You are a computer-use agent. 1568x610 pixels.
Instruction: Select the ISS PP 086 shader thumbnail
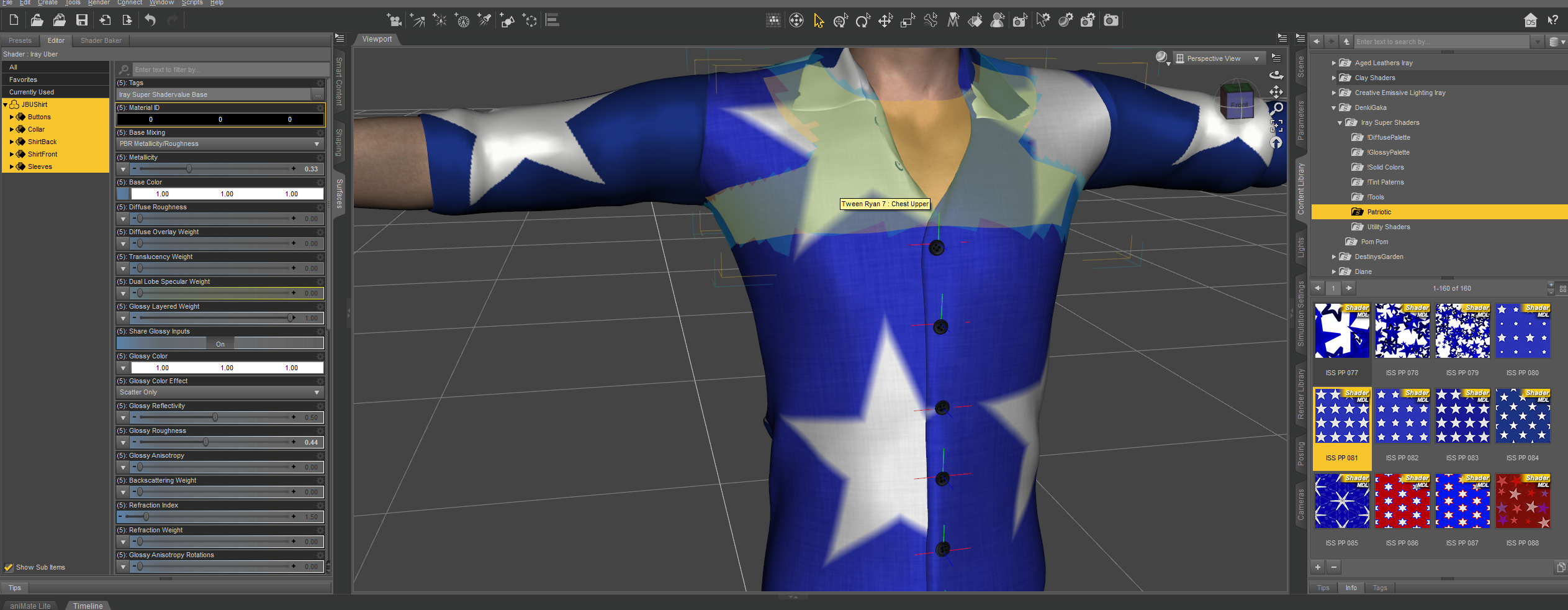(x=1402, y=501)
